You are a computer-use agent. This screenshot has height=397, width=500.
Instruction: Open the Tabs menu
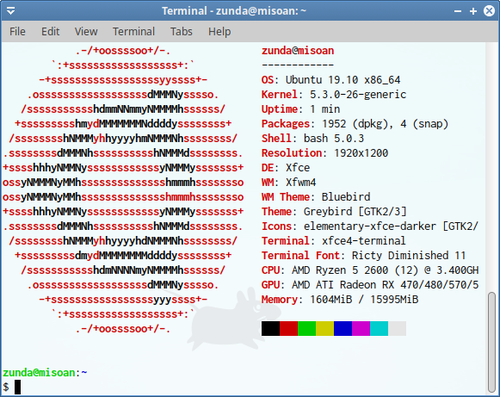(181, 32)
